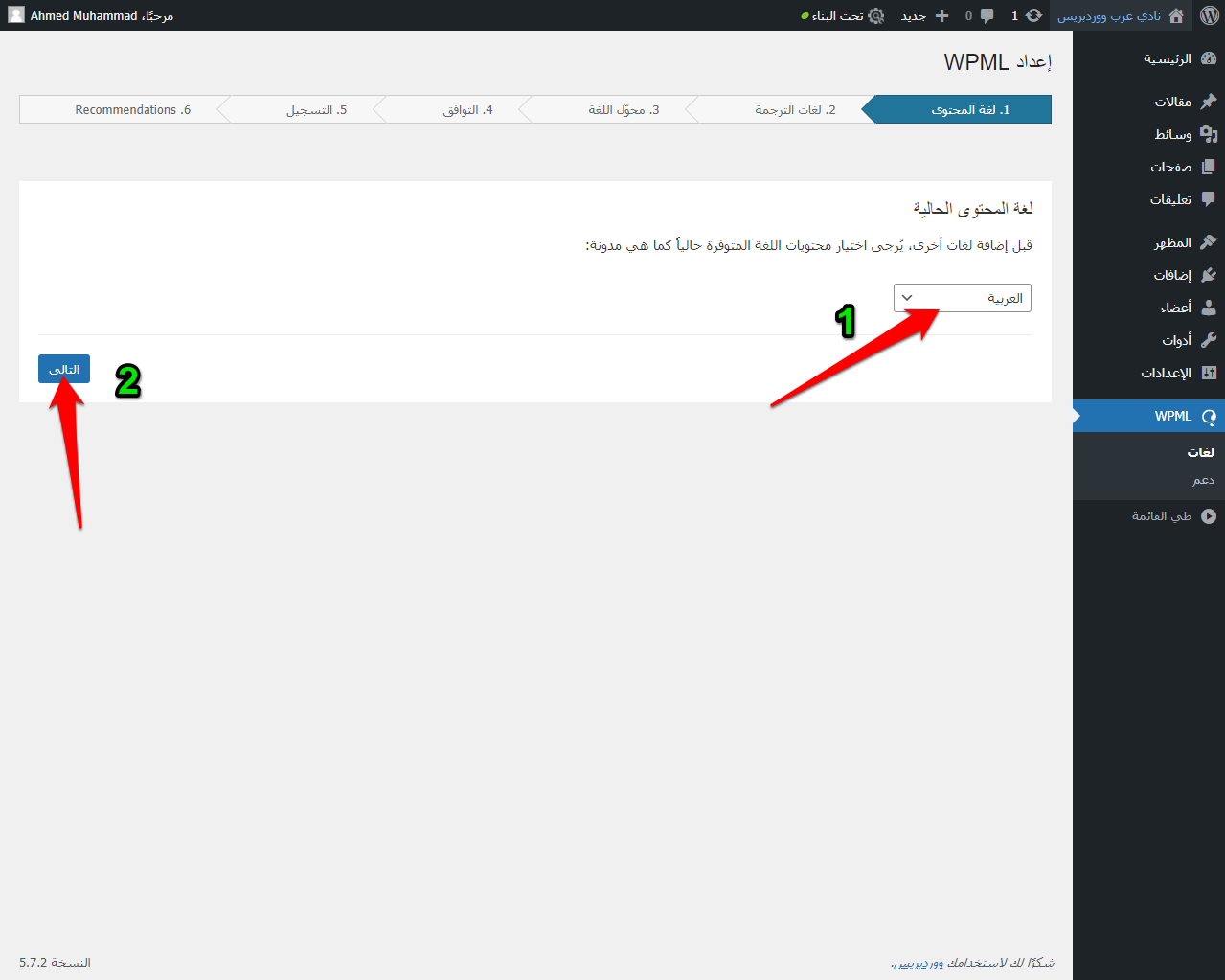Click the dashboard icon beside الرئيسية
Screen dimensions: 1225x980
(x=1209, y=58)
